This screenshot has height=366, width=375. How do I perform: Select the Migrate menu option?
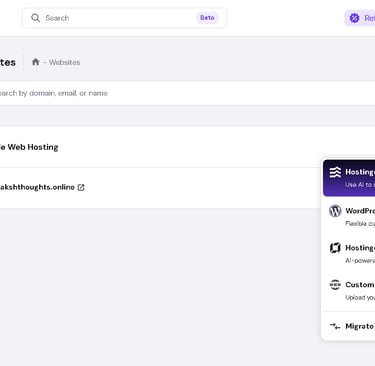(x=349, y=326)
